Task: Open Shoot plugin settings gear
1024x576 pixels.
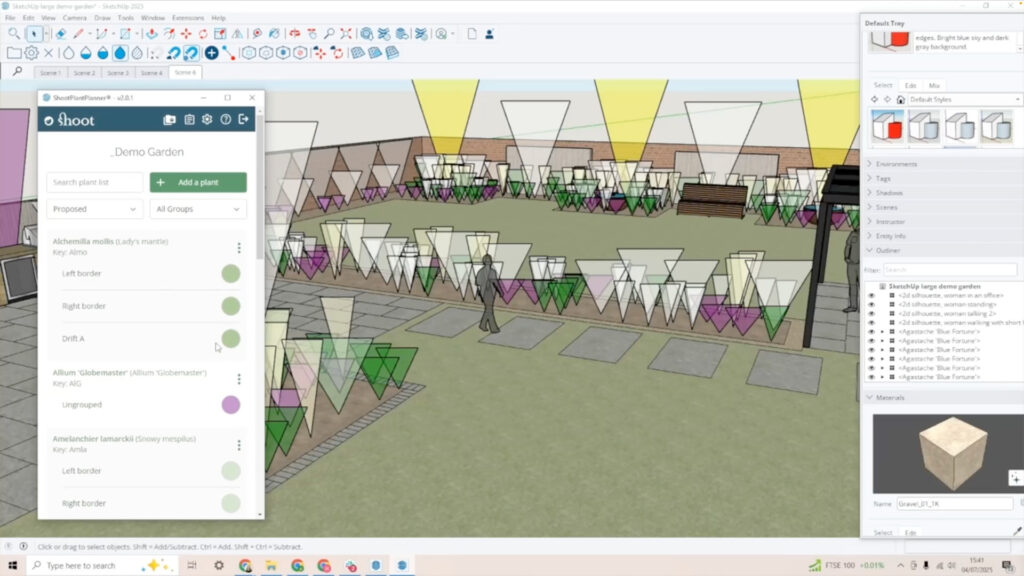Action: [x=207, y=119]
